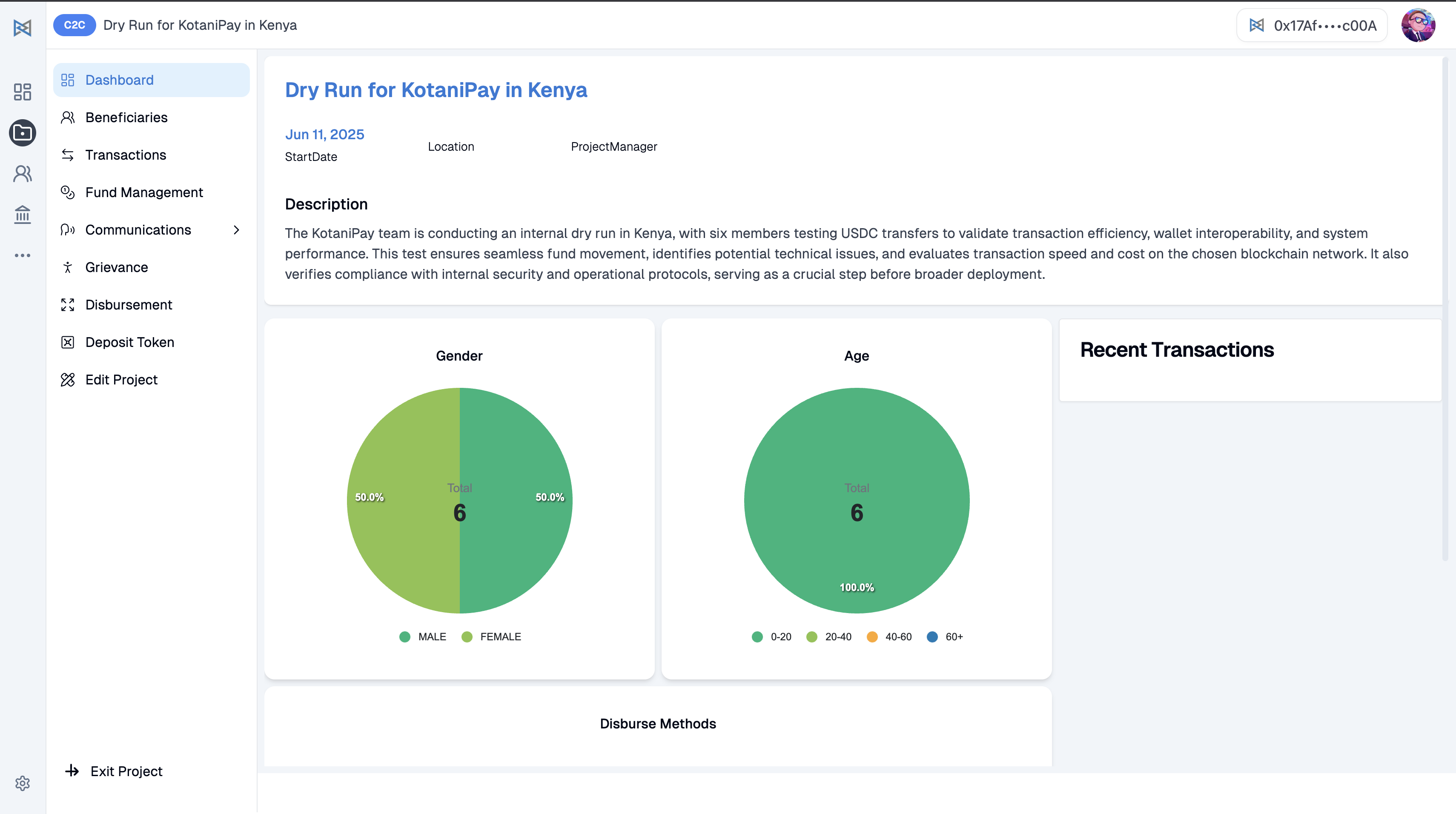Toggle 0-20 legend swatch in Age chart

point(757,637)
